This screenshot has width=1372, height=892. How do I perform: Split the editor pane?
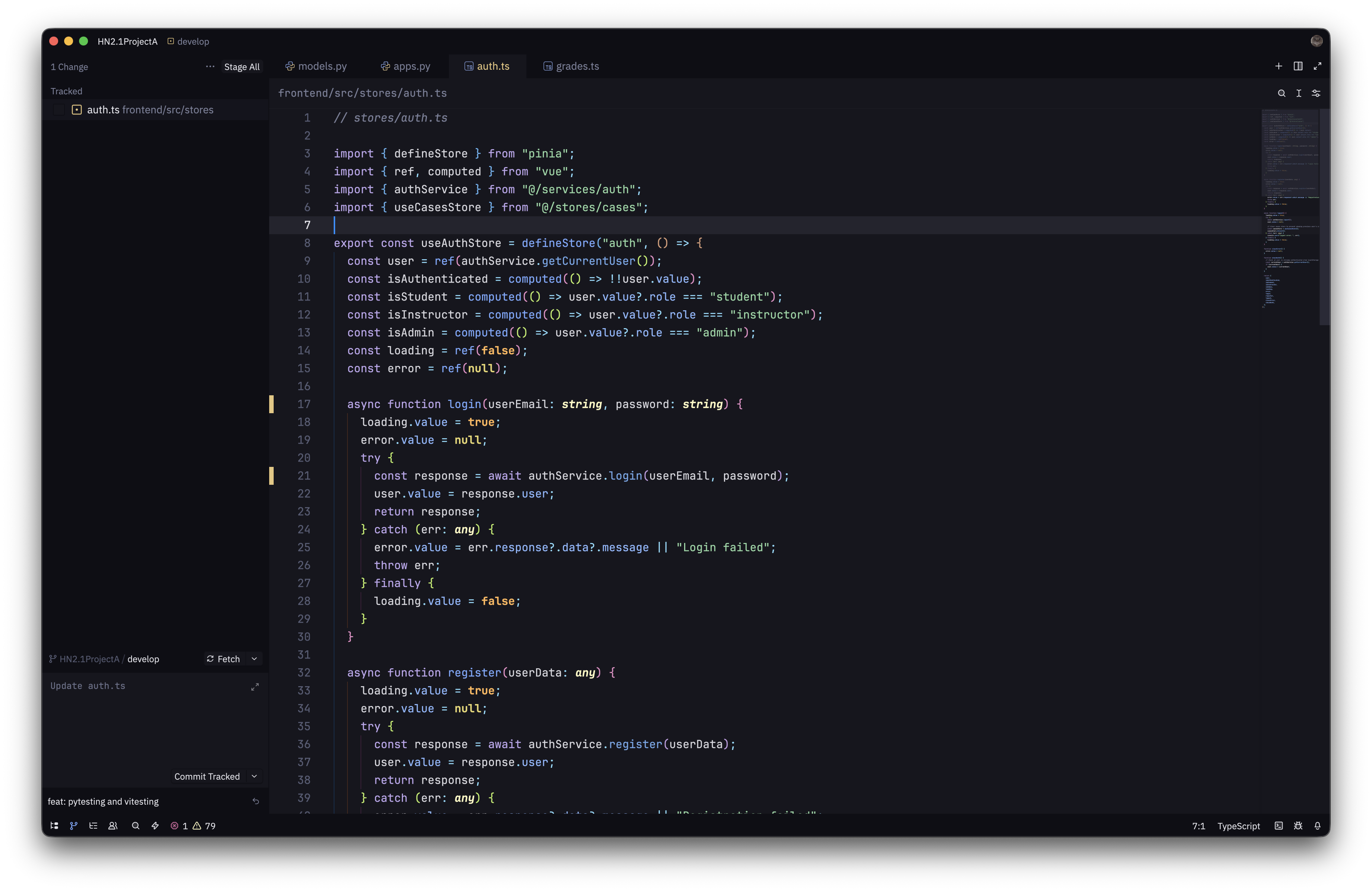1298,66
